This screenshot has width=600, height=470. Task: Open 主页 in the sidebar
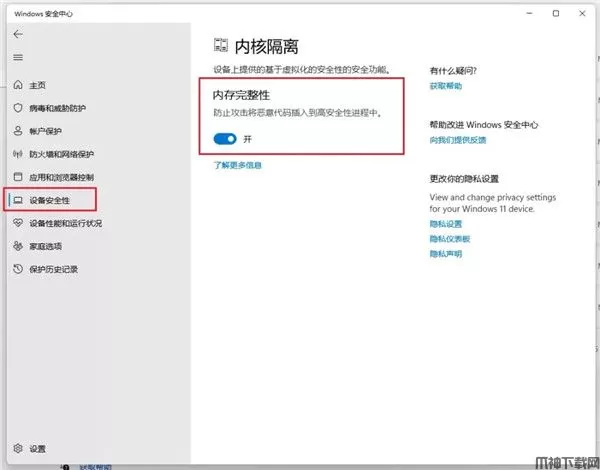pyautogui.click(x=38, y=85)
